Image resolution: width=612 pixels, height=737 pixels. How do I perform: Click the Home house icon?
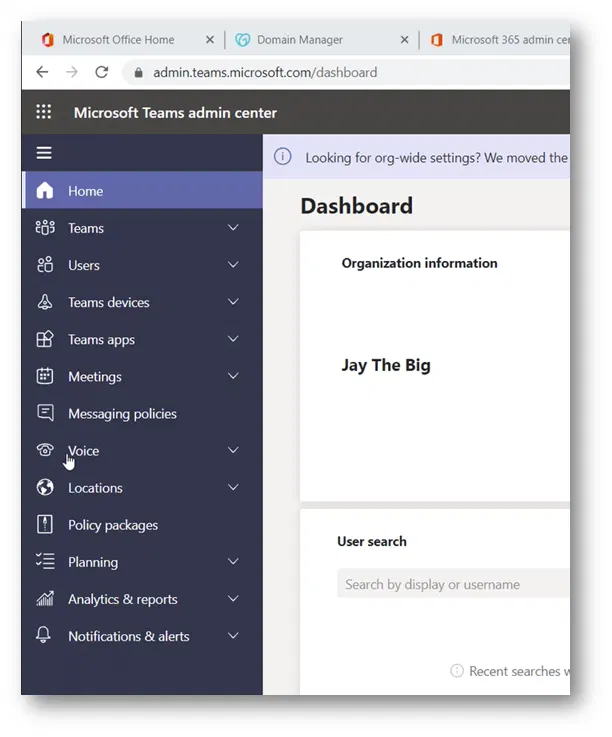44,191
